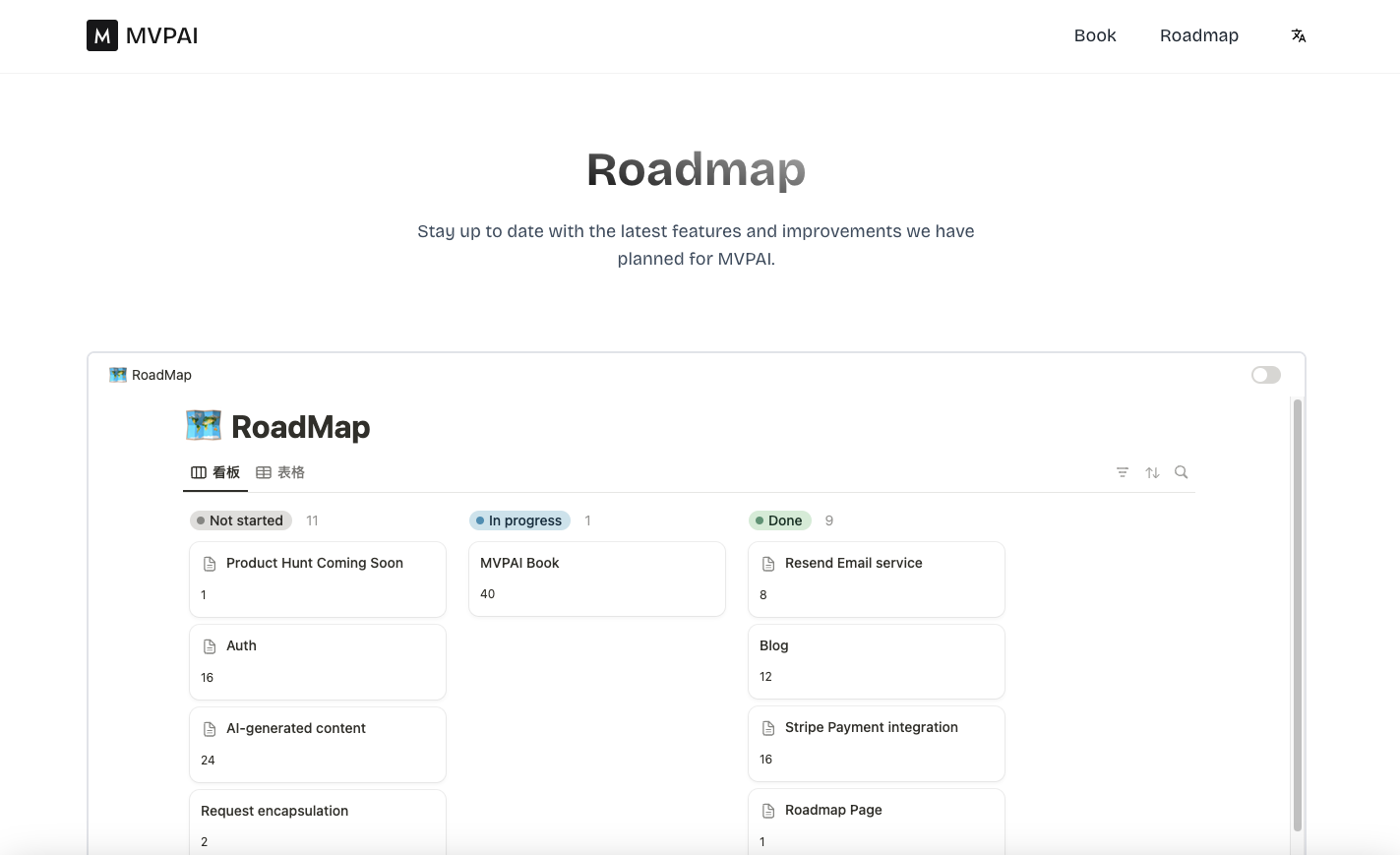
Task: Click the value 24 on the AI-generated content card
Action: tap(208, 761)
